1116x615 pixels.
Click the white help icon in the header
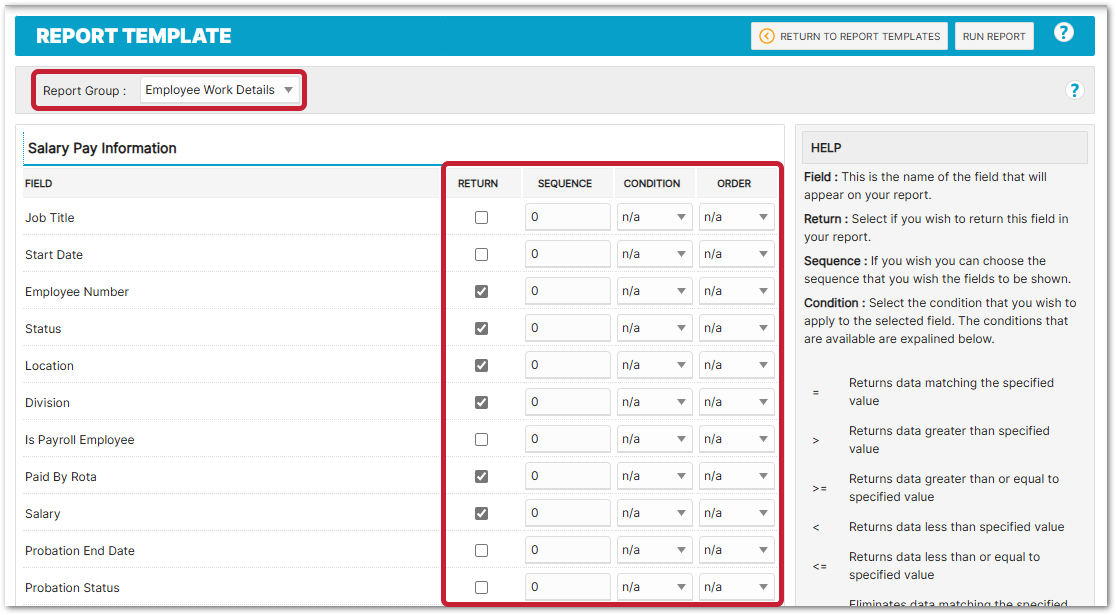tap(1063, 33)
